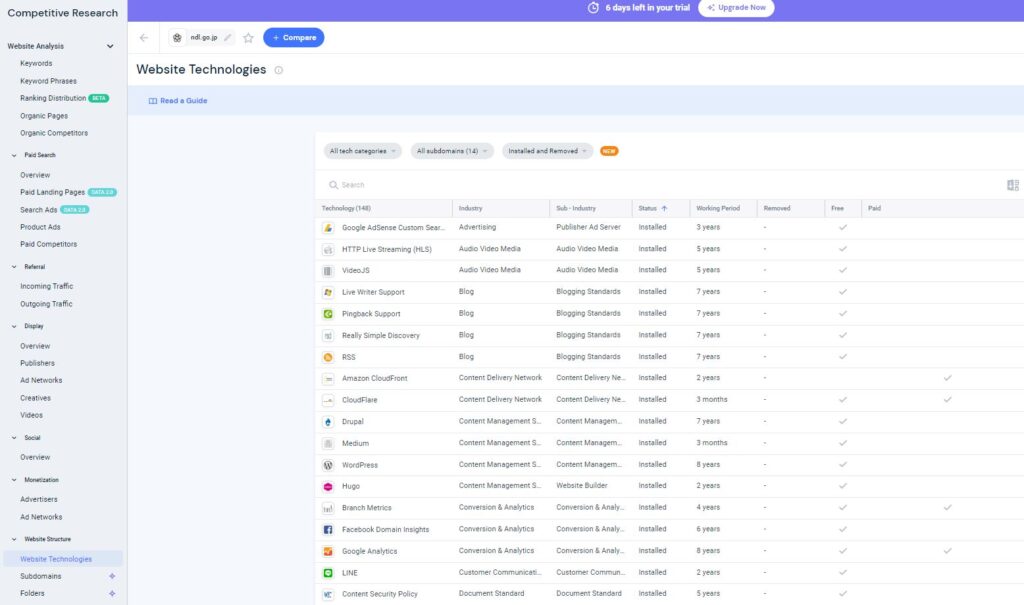Open Paid Competitors in the sidebar
Screen dimensions: 1024x605
coord(48,244)
